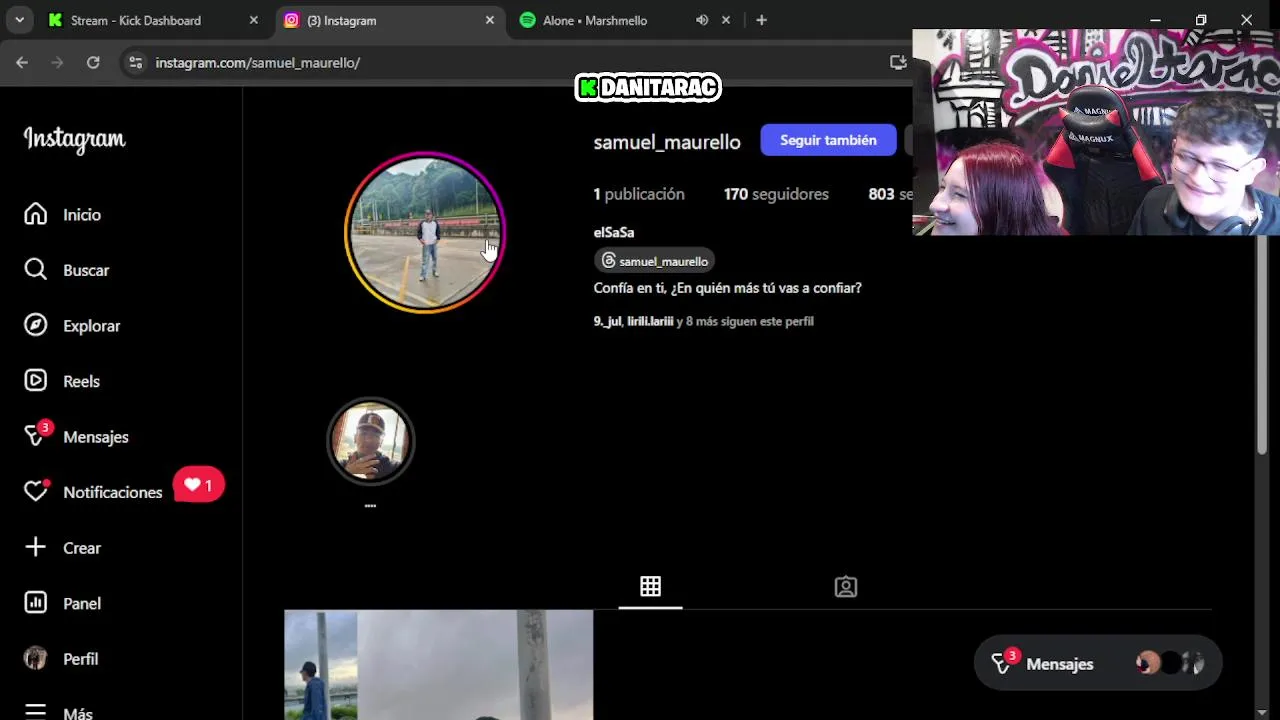This screenshot has height=720, width=1280.
Task: Click the Explorar label
Action: (x=92, y=326)
